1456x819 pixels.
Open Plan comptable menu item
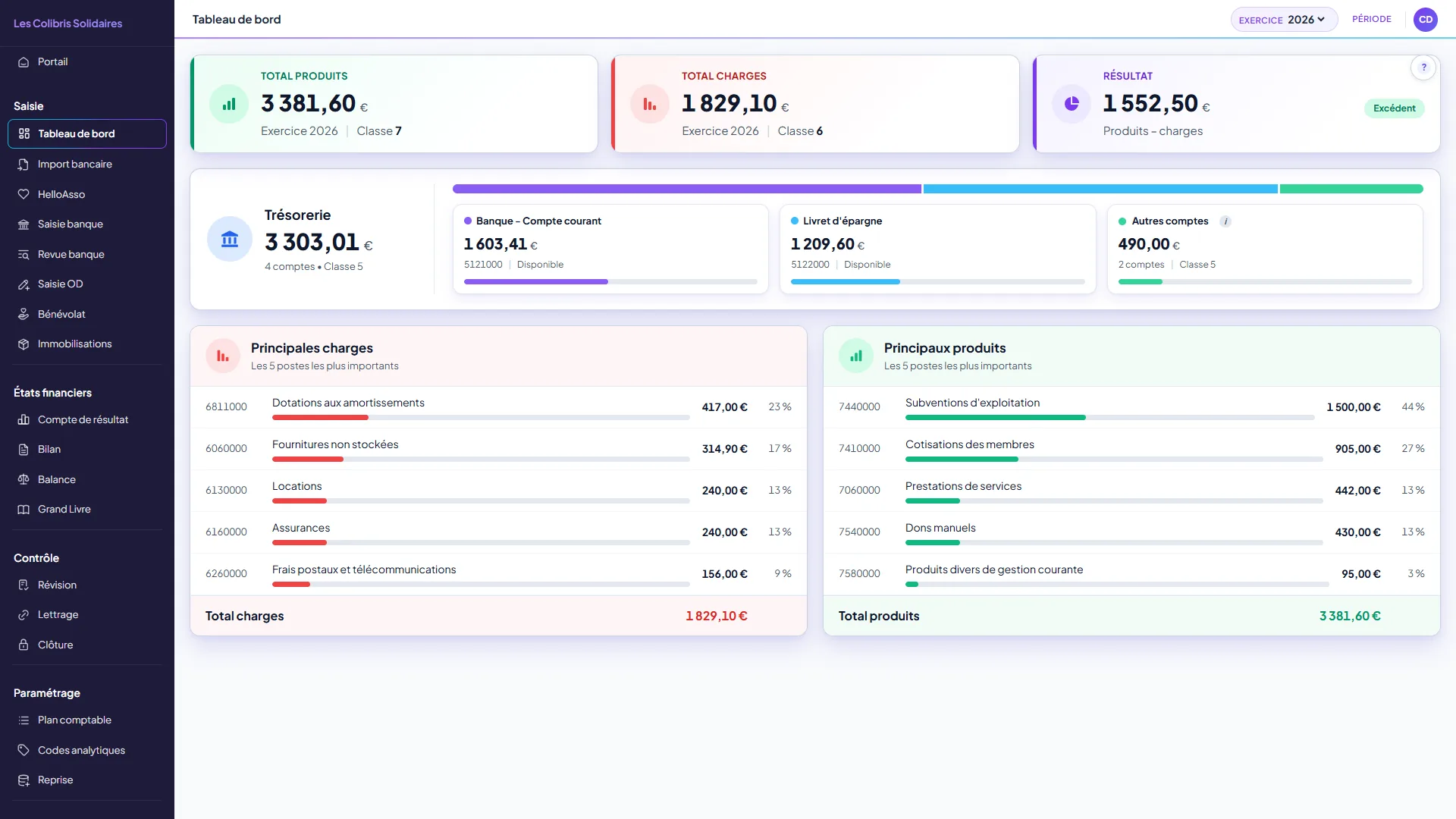(x=87, y=720)
